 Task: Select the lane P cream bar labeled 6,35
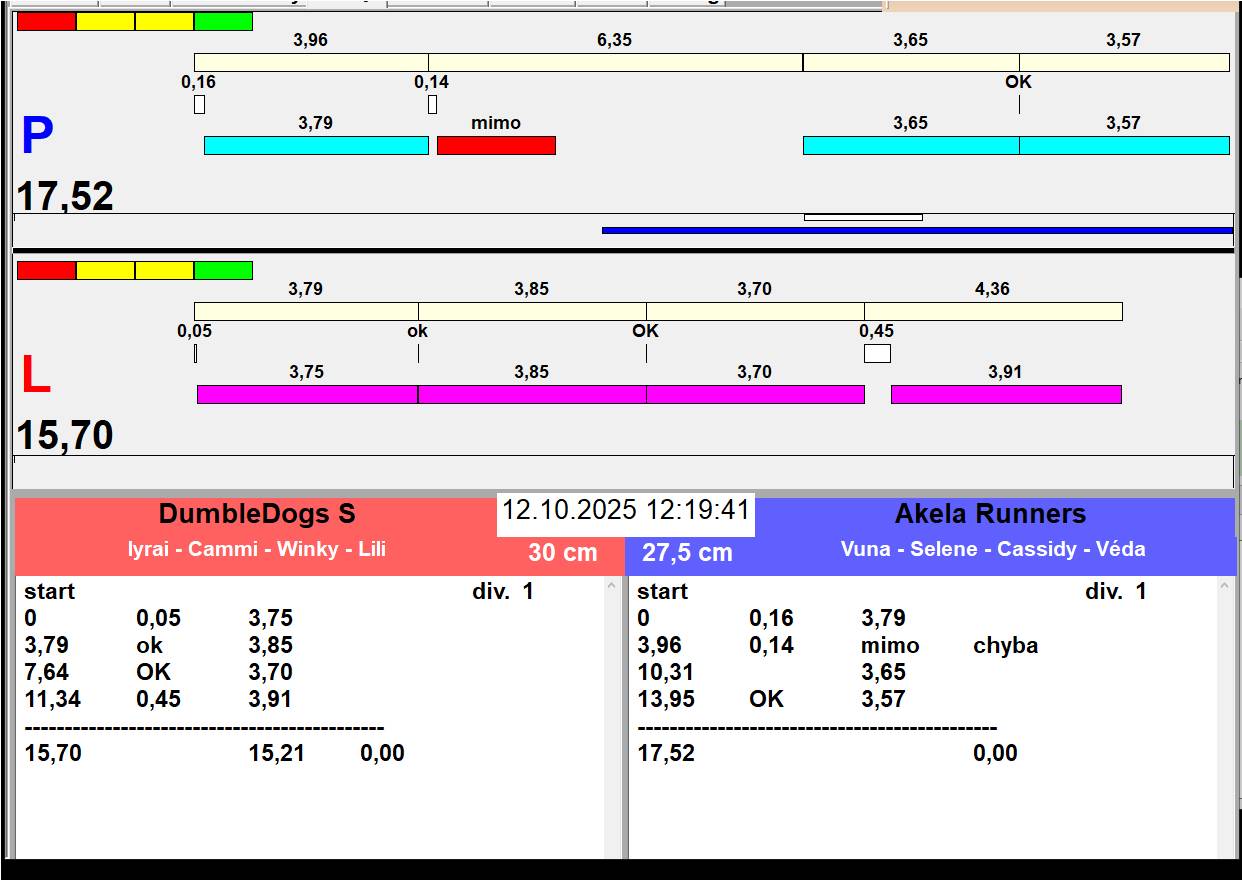tap(615, 62)
